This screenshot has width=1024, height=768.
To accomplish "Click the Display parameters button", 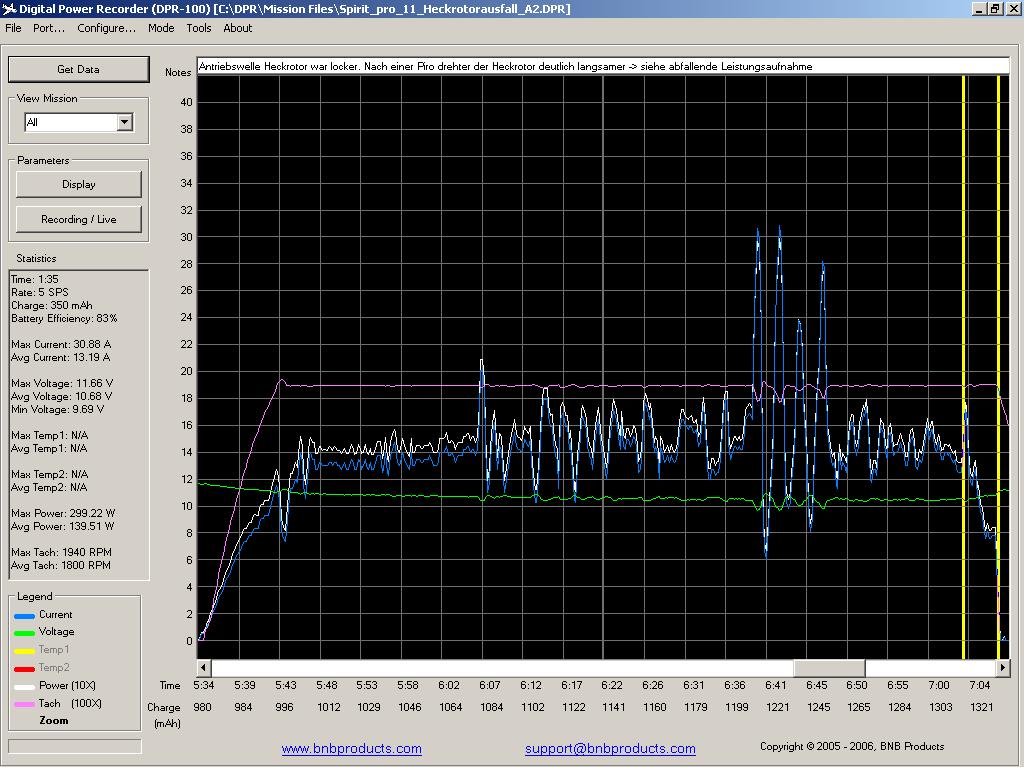I will pos(78,184).
